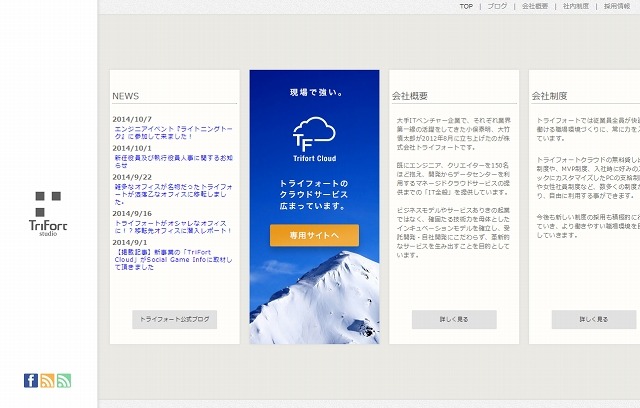Click the green RSS feed icon
This screenshot has width=640, height=408.
click(x=64, y=380)
